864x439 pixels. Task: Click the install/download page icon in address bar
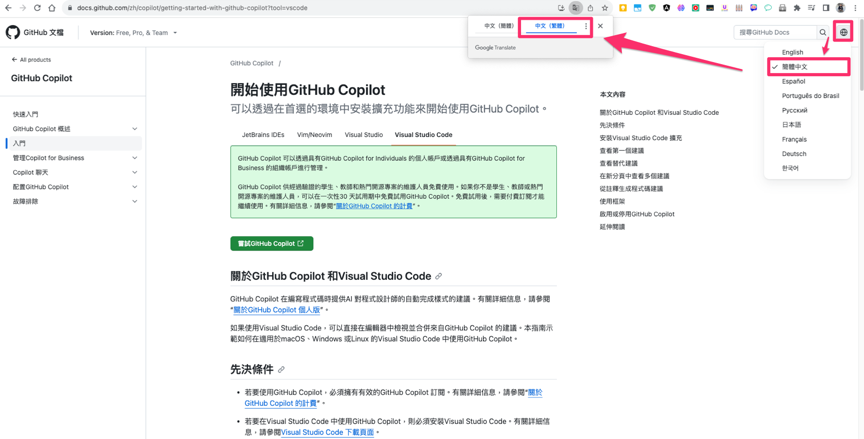pos(561,8)
